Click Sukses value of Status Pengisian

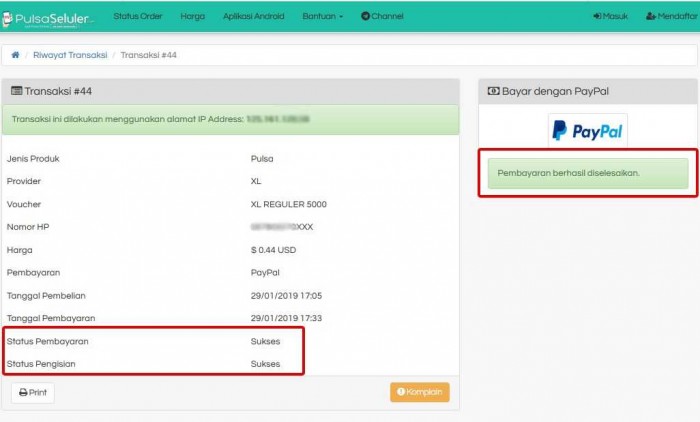tap(265, 364)
